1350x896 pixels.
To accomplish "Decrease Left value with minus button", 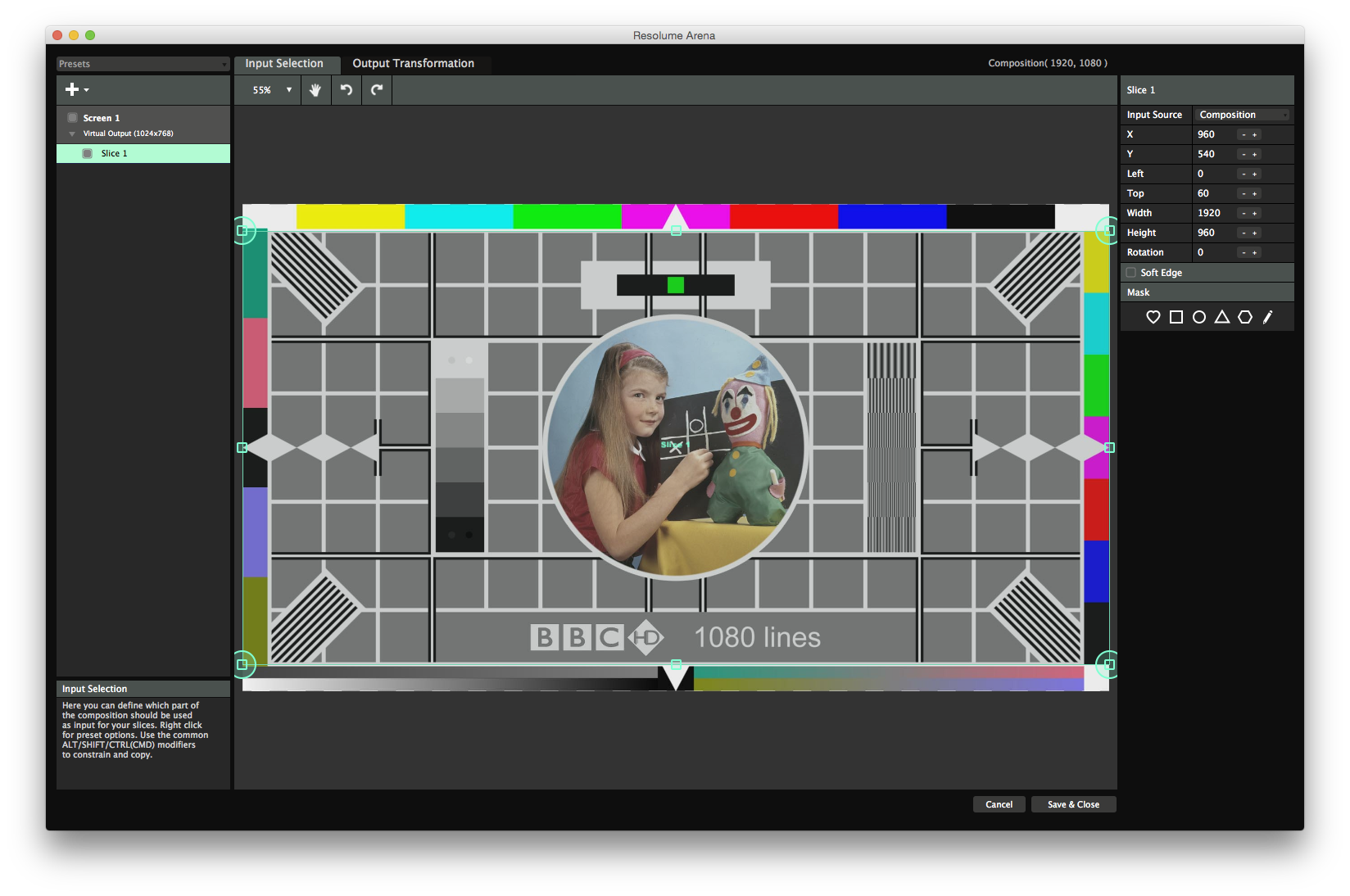I will click(1244, 174).
